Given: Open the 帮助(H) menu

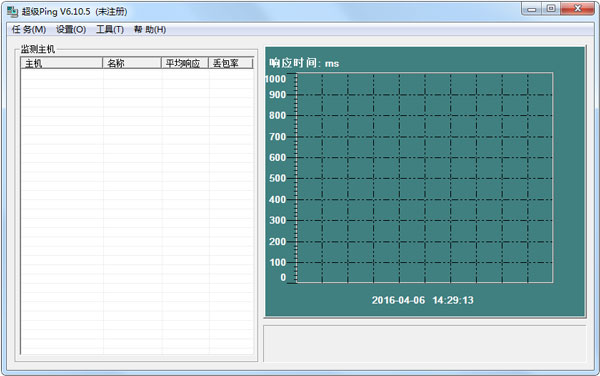Looking at the screenshot, I should [x=150, y=29].
